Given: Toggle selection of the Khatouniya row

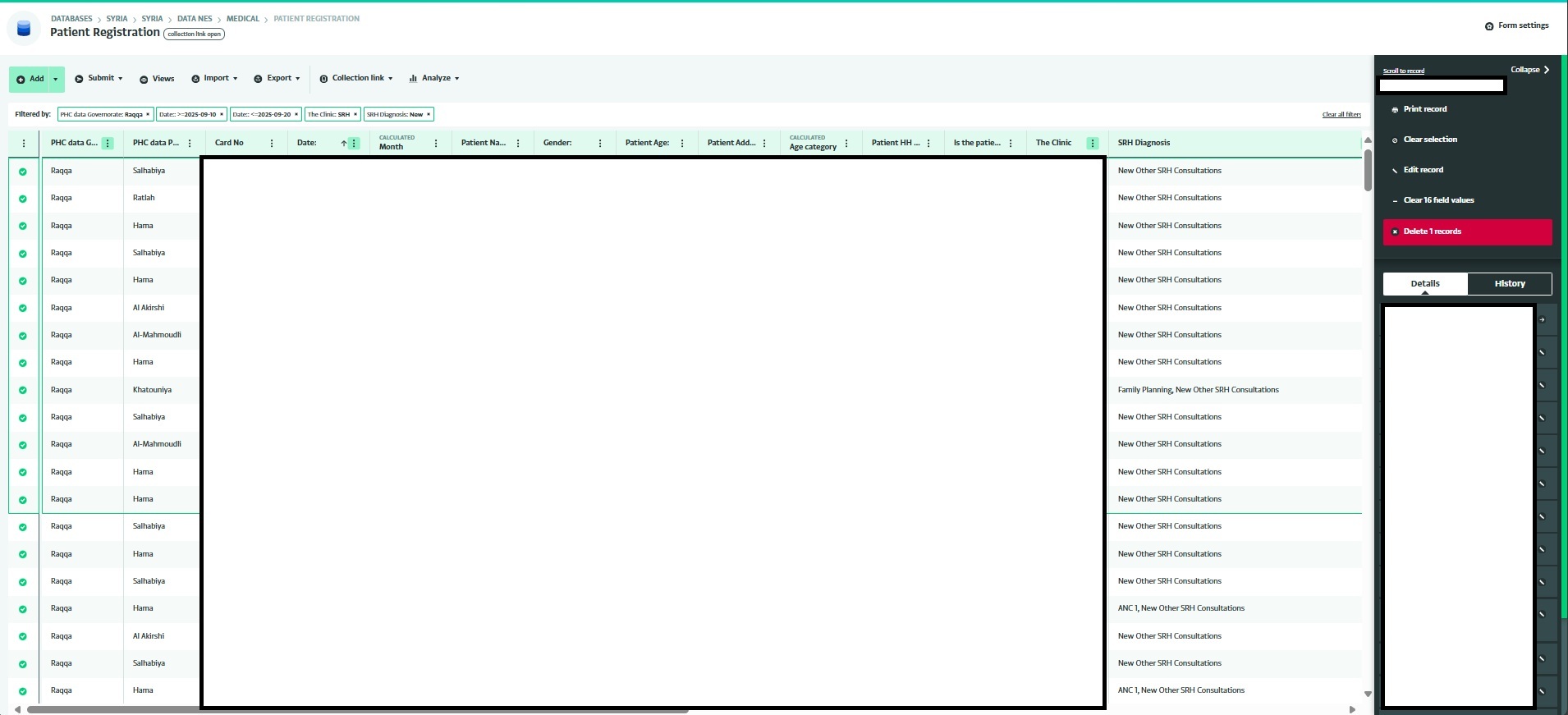Looking at the screenshot, I should (x=23, y=391).
